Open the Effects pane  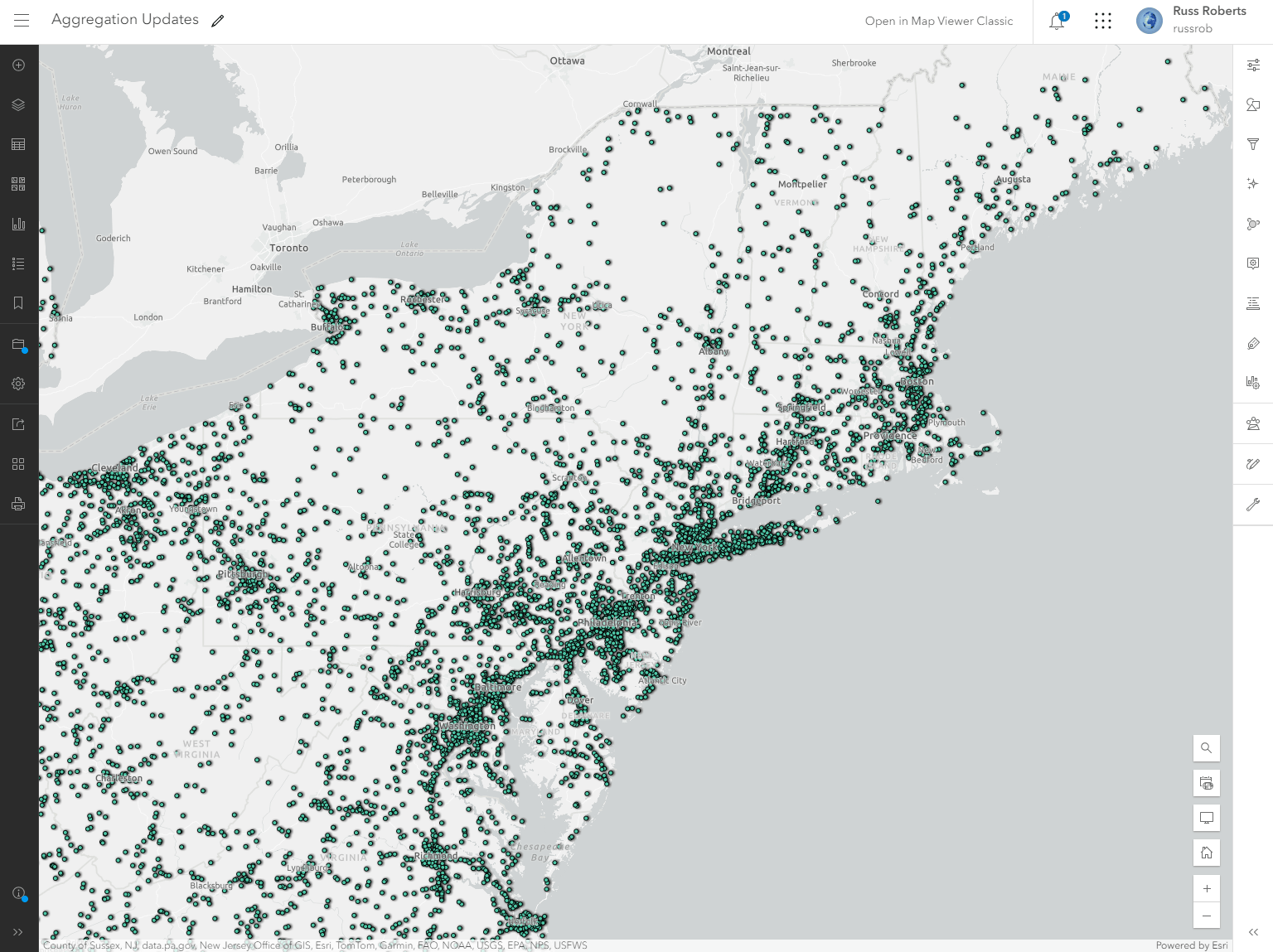tap(1252, 183)
